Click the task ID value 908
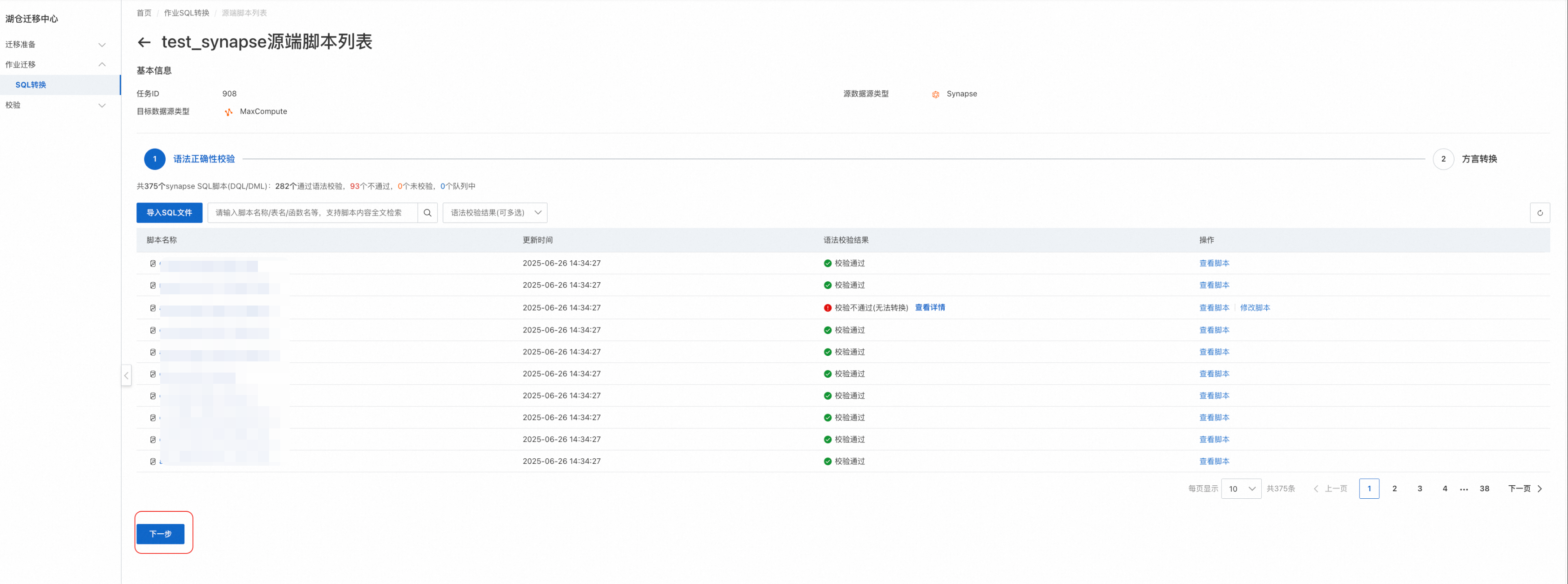The image size is (1568, 584). point(230,94)
